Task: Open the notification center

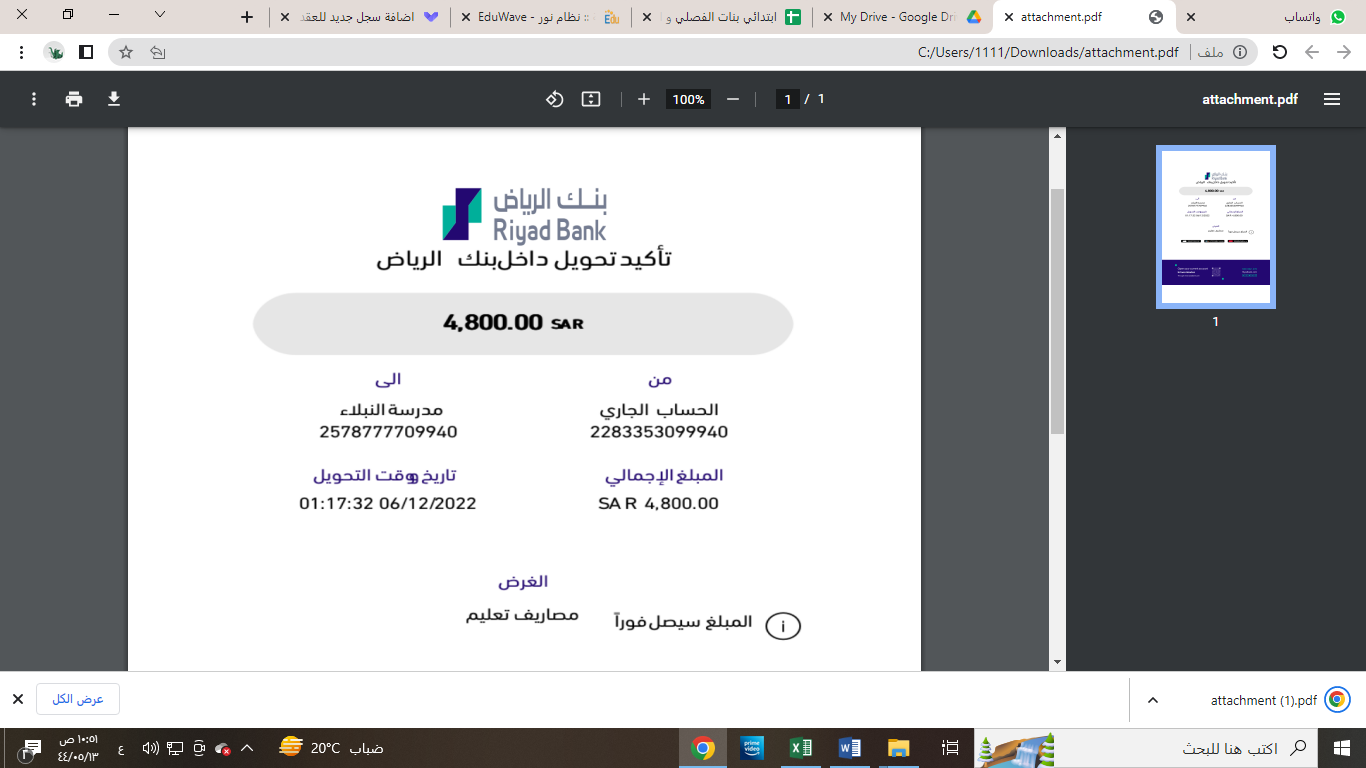Action: click(30, 748)
